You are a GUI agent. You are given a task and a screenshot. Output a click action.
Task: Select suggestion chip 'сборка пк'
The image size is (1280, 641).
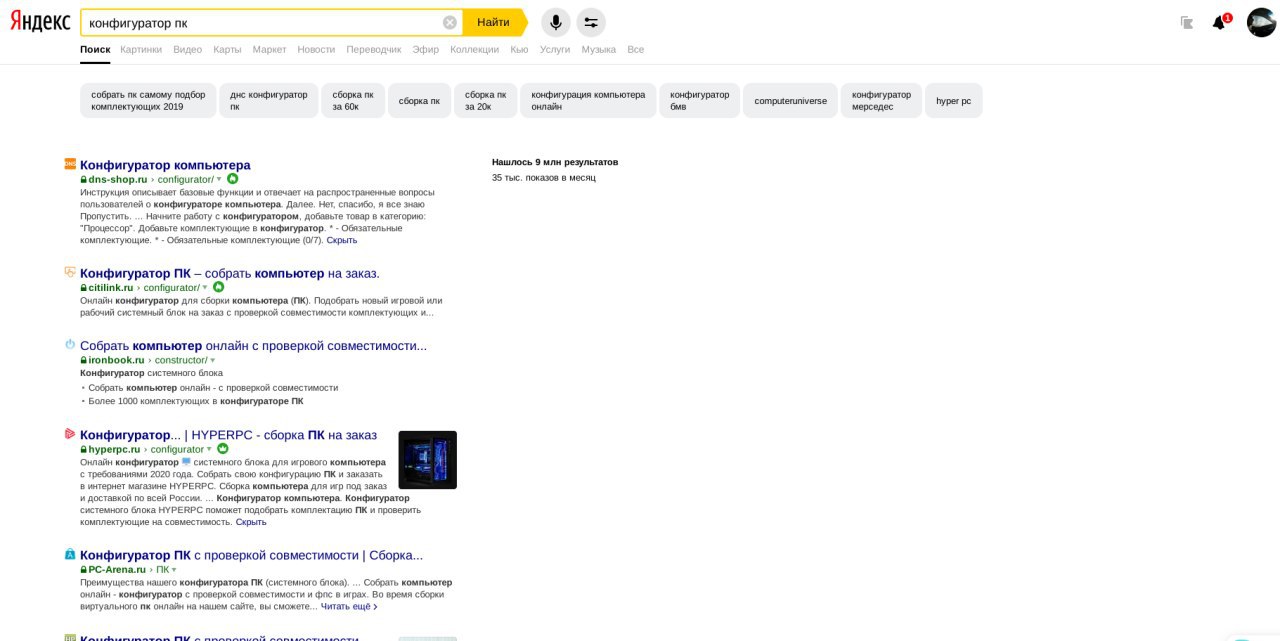pos(419,100)
